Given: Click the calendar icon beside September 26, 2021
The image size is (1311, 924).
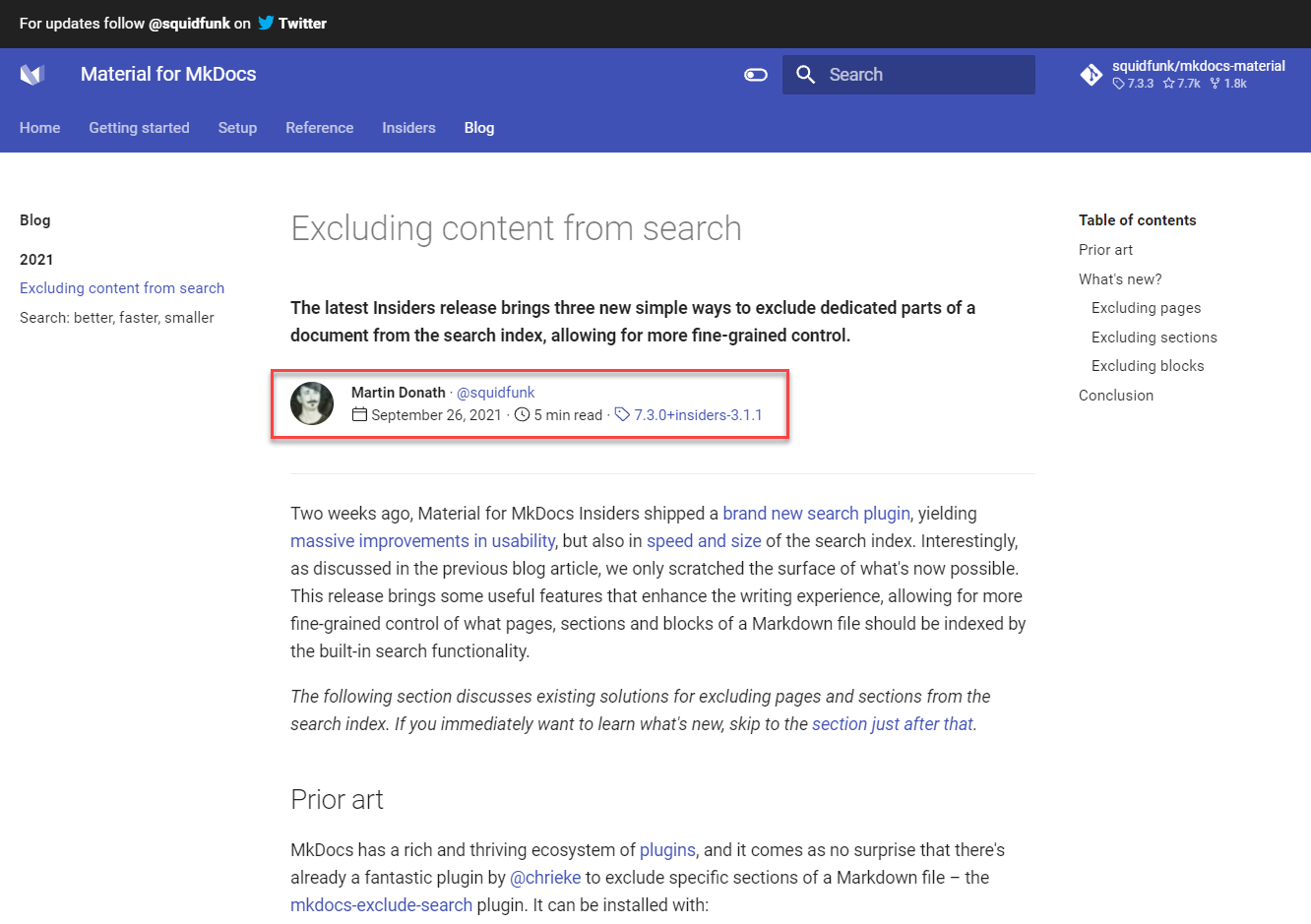Looking at the screenshot, I should tap(359, 415).
